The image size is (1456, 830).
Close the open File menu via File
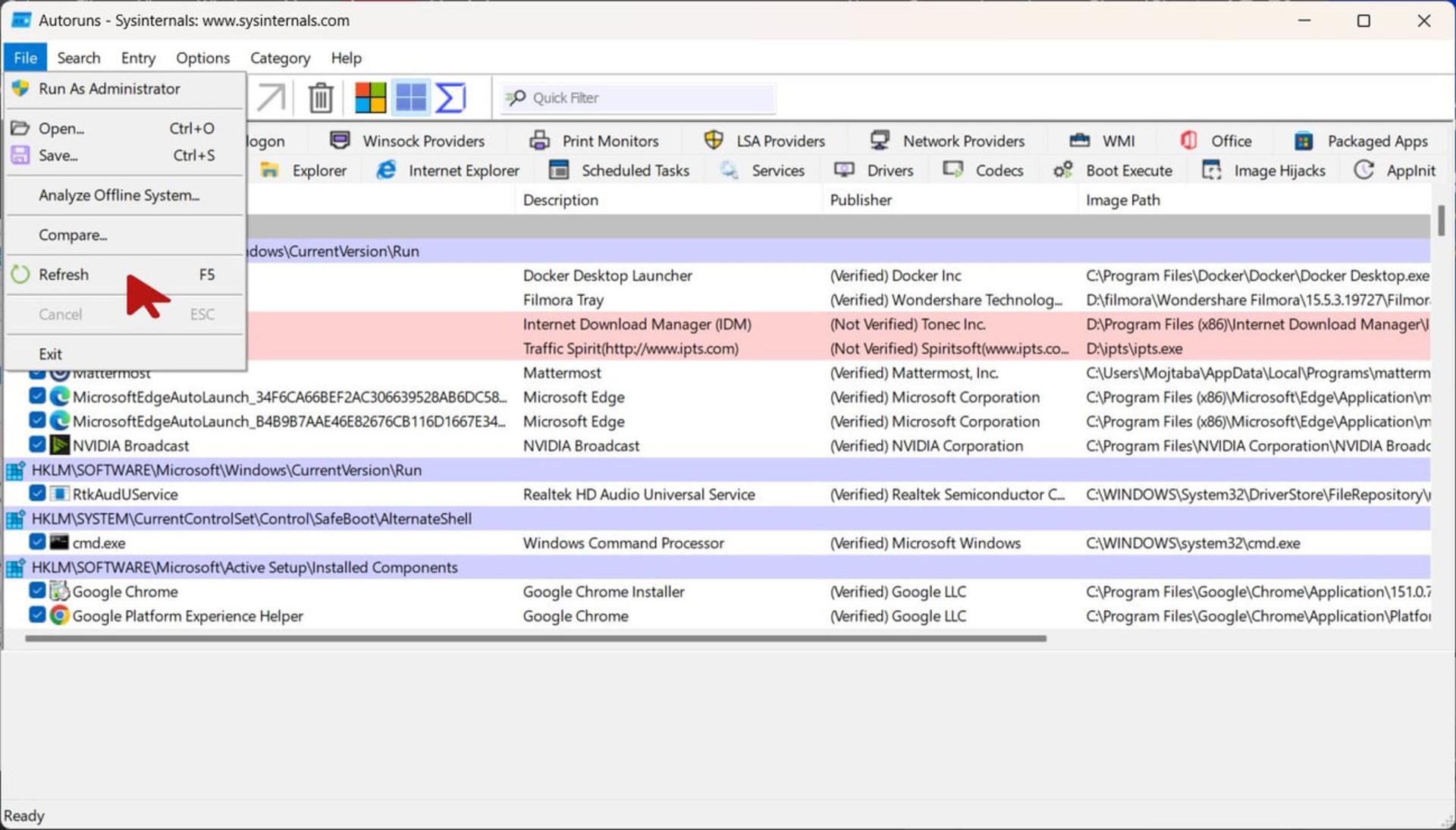click(x=25, y=58)
